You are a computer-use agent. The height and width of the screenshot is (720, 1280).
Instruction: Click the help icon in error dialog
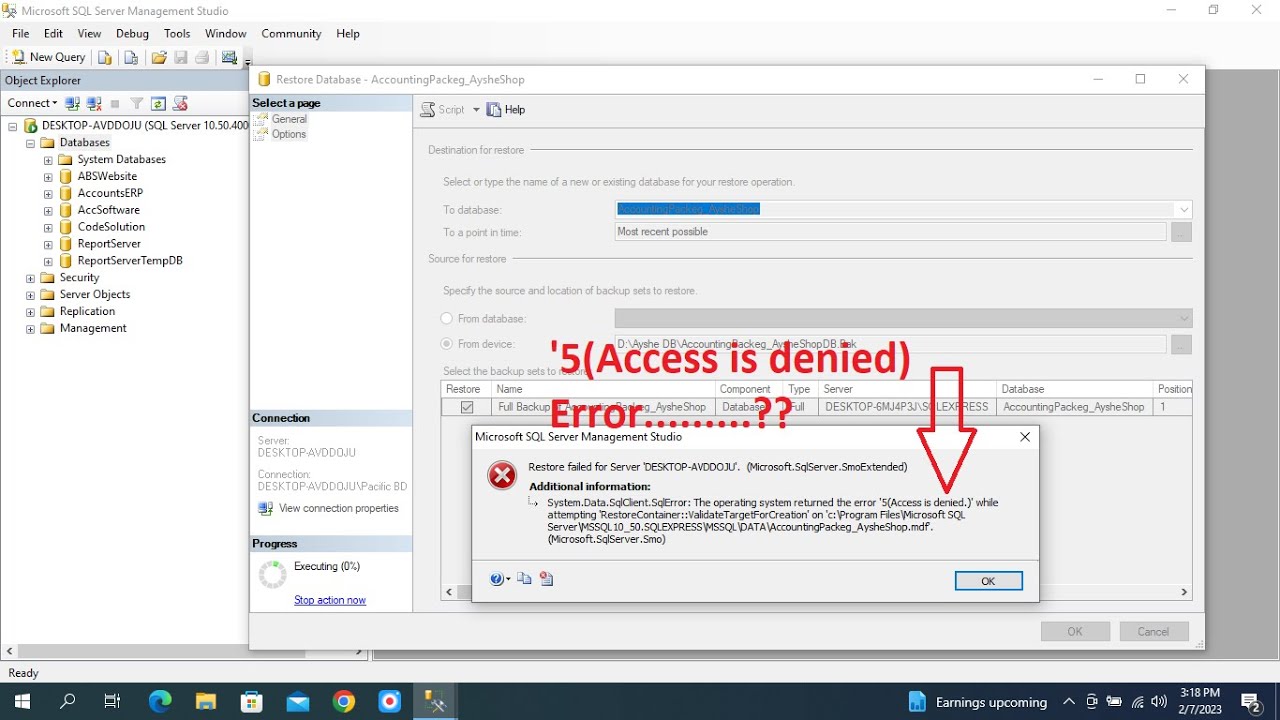click(497, 579)
